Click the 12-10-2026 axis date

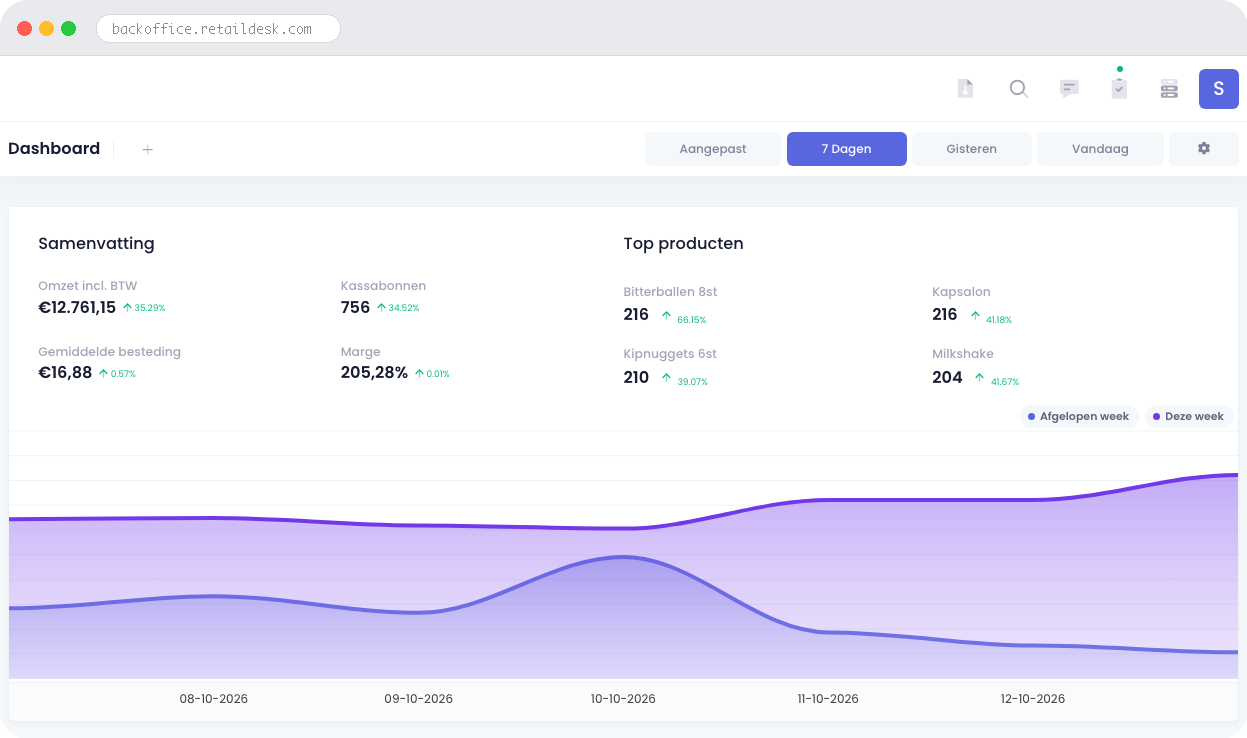pos(1033,699)
